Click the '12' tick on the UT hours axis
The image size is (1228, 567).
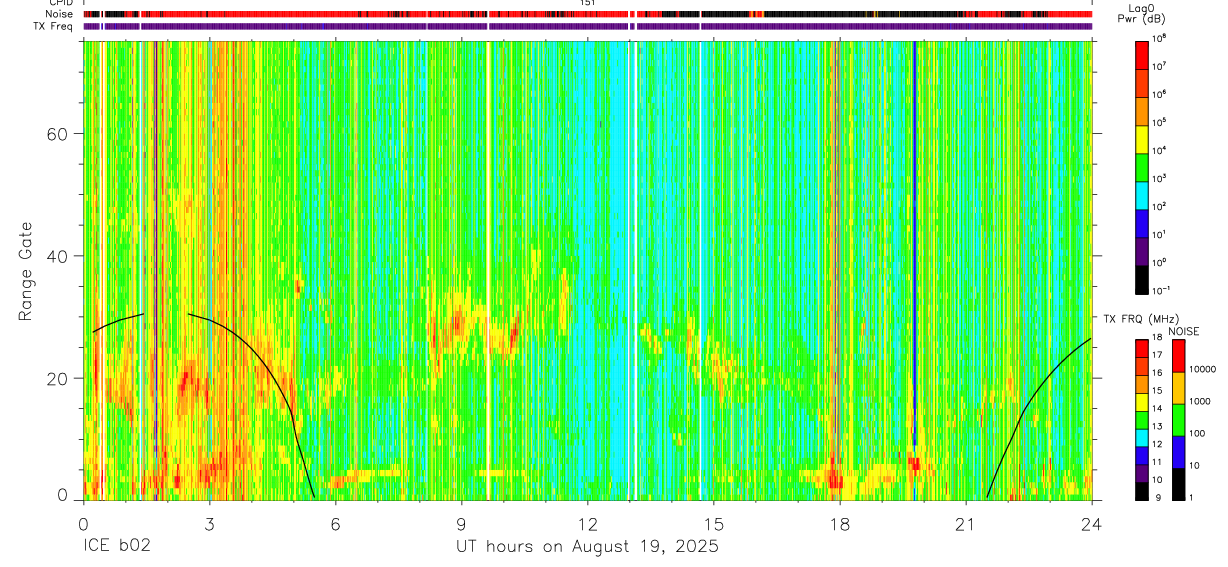pos(587,524)
